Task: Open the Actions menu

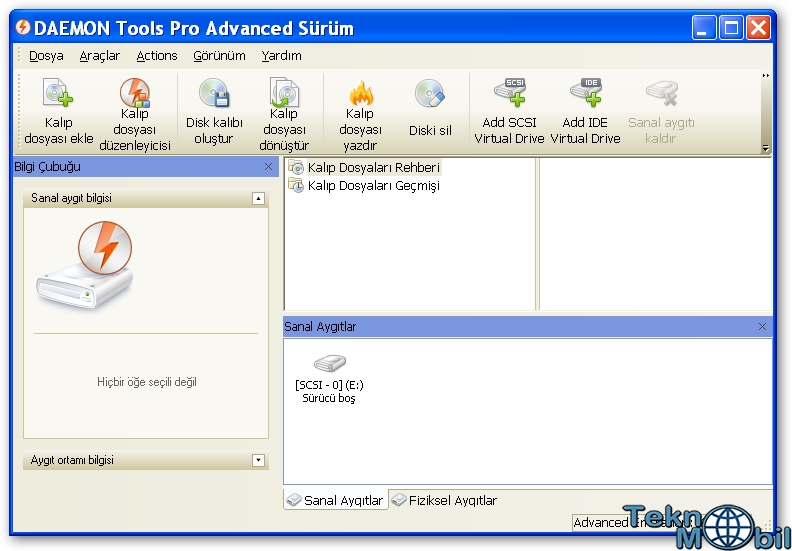Action: (157, 56)
